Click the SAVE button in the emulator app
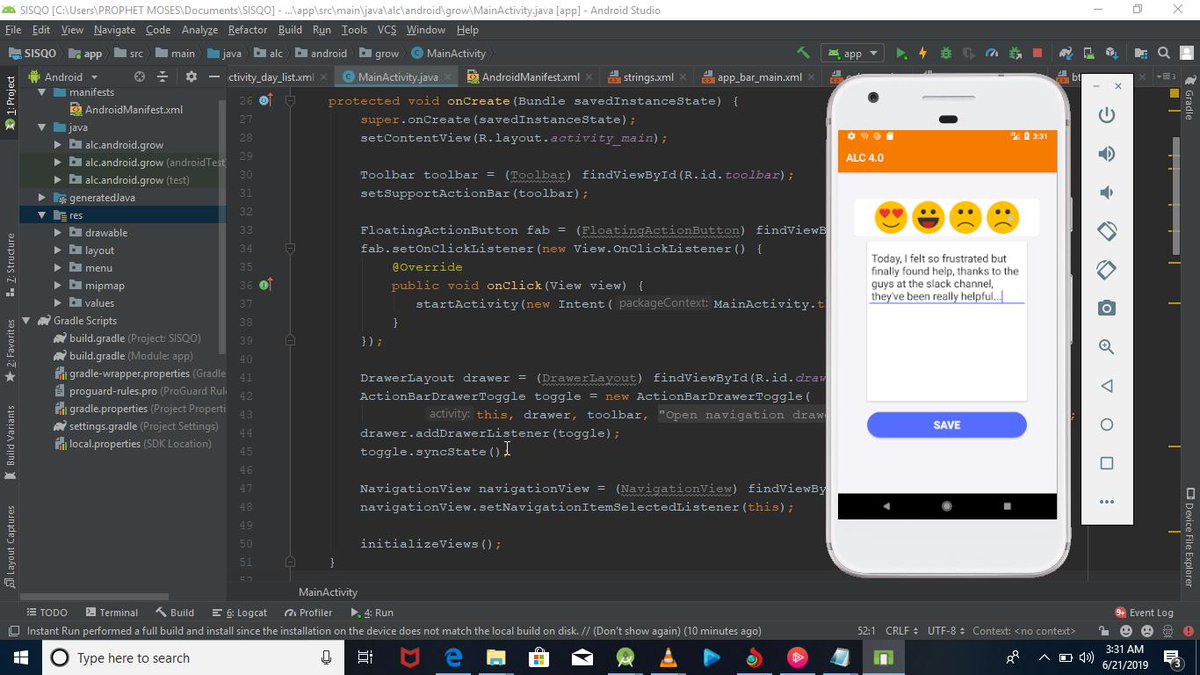Image resolution: width=1200 pixels, height=675 pixels. coord(946,425)
